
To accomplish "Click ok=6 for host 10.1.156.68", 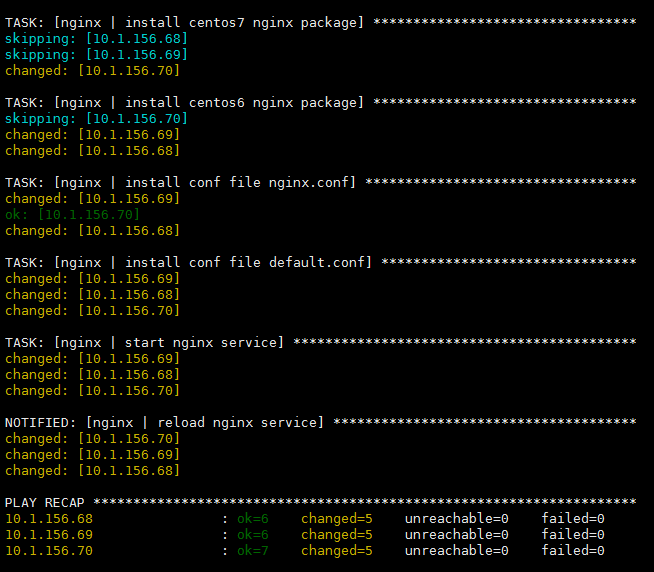I will coord(253,519).
